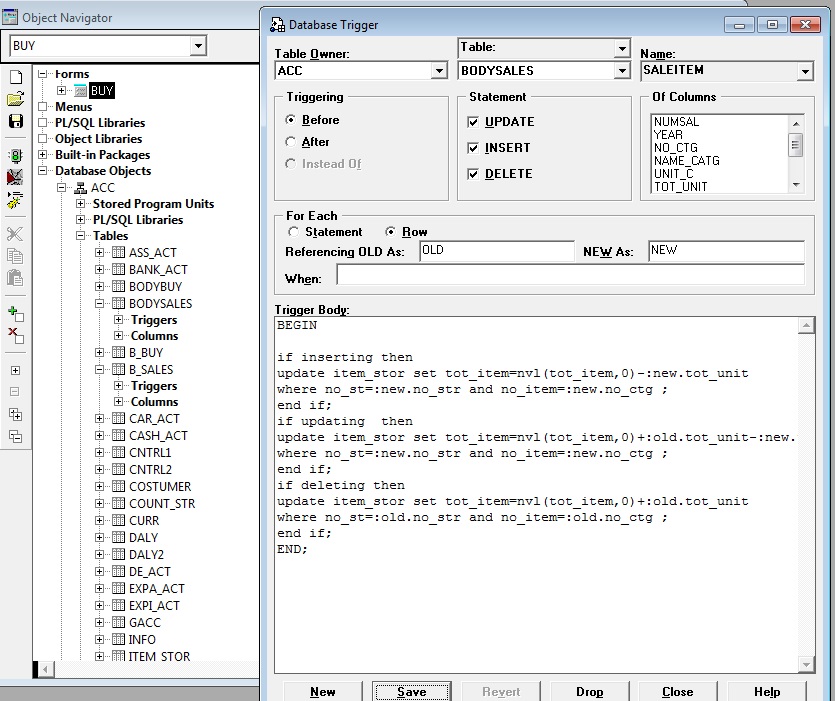
Task: Click the green plus Create icon
Action: [15, 313]
